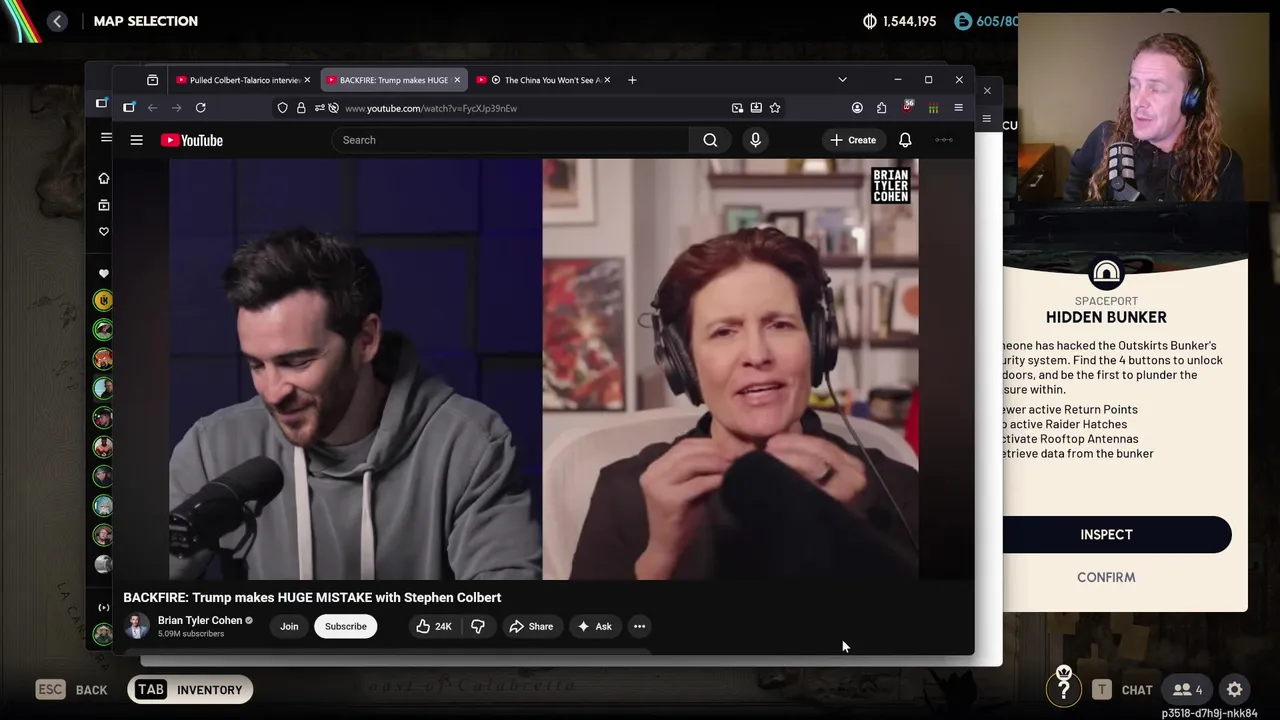This screenshot has height=720, width=1280.
Task: Click the video title BACKFIRE: Trump makes HUGE MISTAKE
Action: point(312,597)
